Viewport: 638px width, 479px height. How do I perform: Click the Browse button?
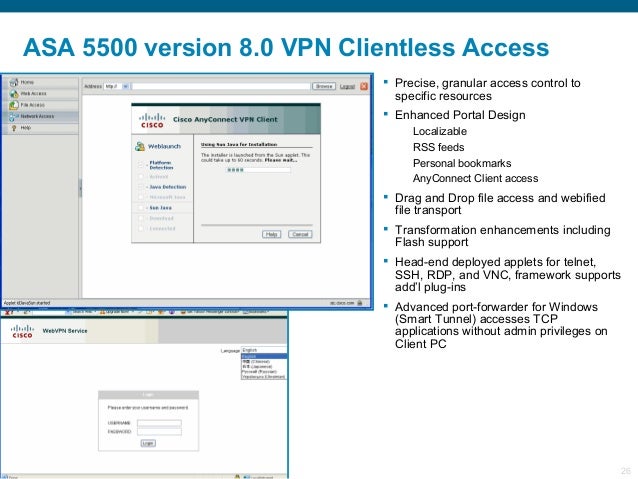click(x=324, y=86)
